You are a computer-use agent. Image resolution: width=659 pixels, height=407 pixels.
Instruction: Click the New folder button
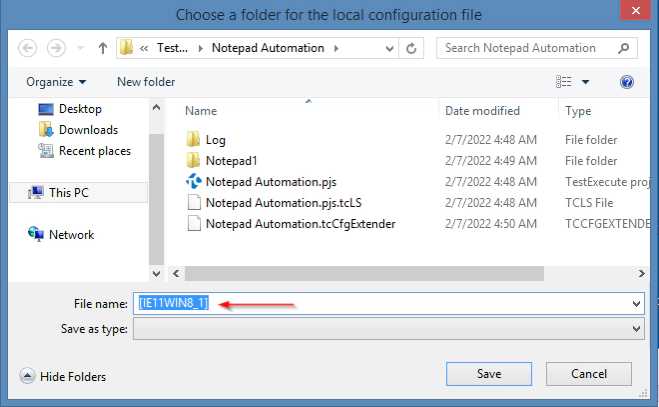point(146,82)
